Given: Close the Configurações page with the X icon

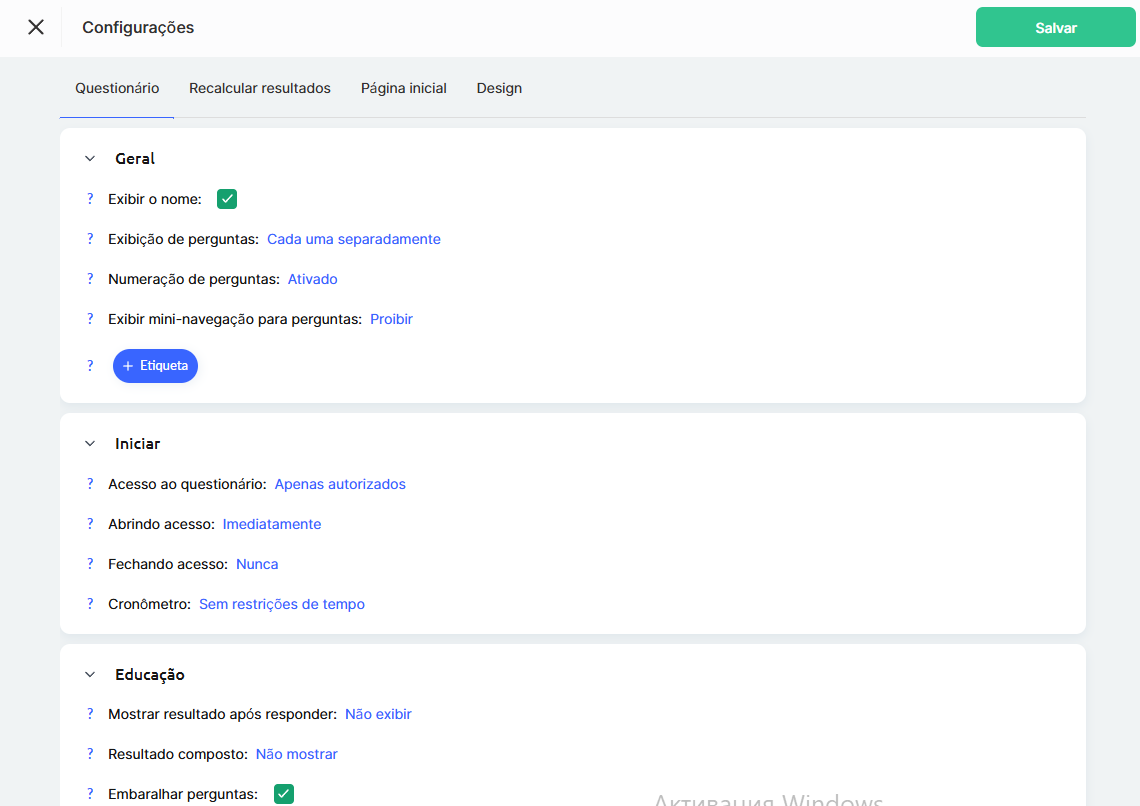Looking at the screenshot, I should click(x=36, y=27).
